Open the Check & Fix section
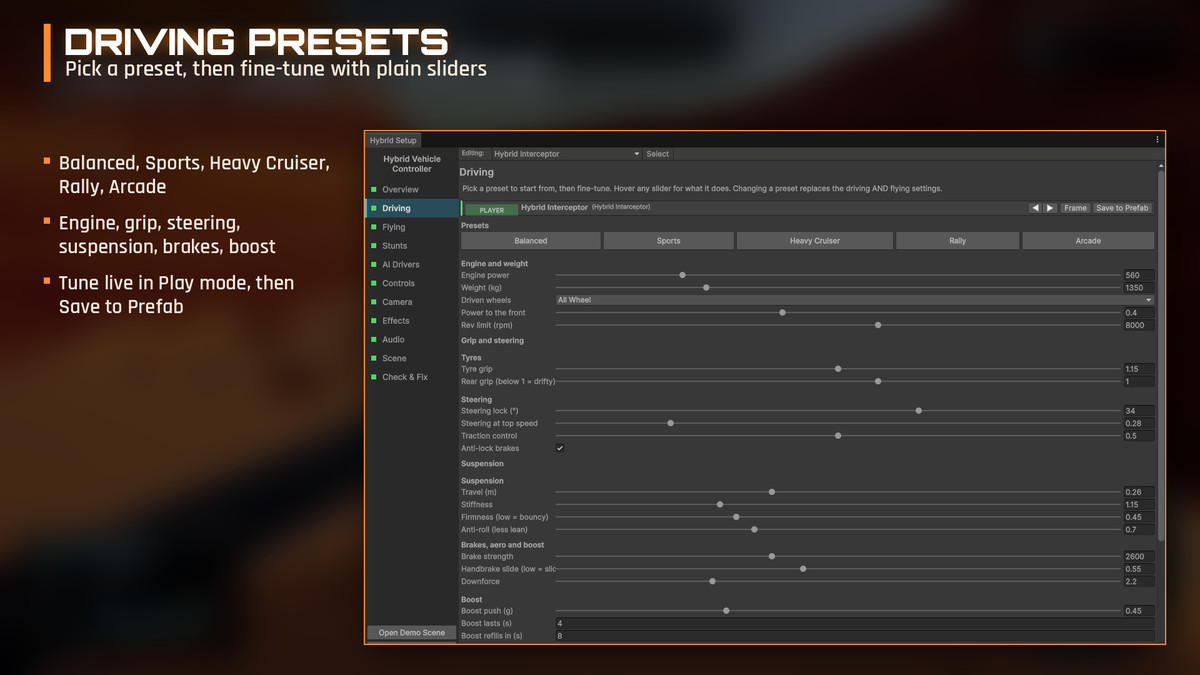The width and height of the screenshot is (1200, 675). 411,377
